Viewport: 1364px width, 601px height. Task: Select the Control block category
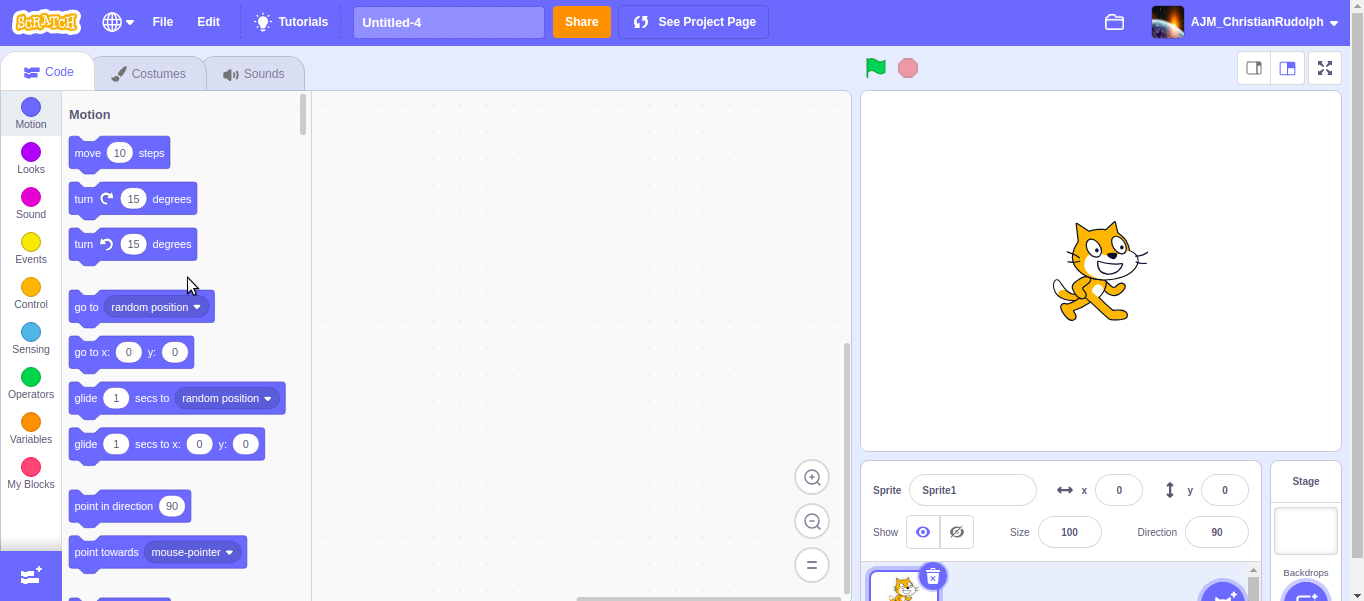[x=30, y=293]
